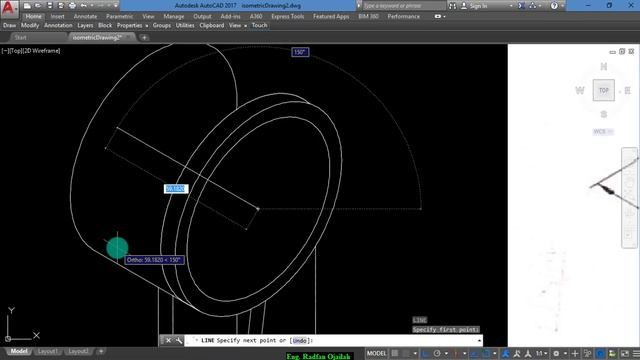
Task: Click the Undo arrow icon
Action: (84, 6)
